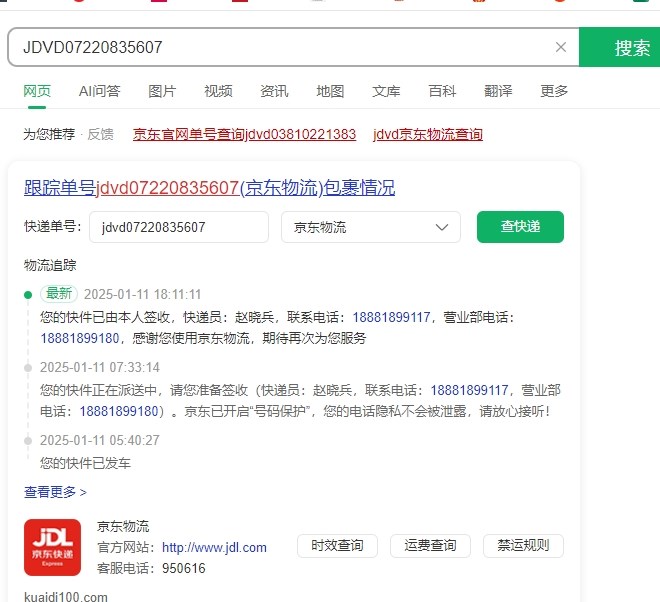Go to the 资讯 tab
This screenshot has height=602, width=660.
[274, 91]
